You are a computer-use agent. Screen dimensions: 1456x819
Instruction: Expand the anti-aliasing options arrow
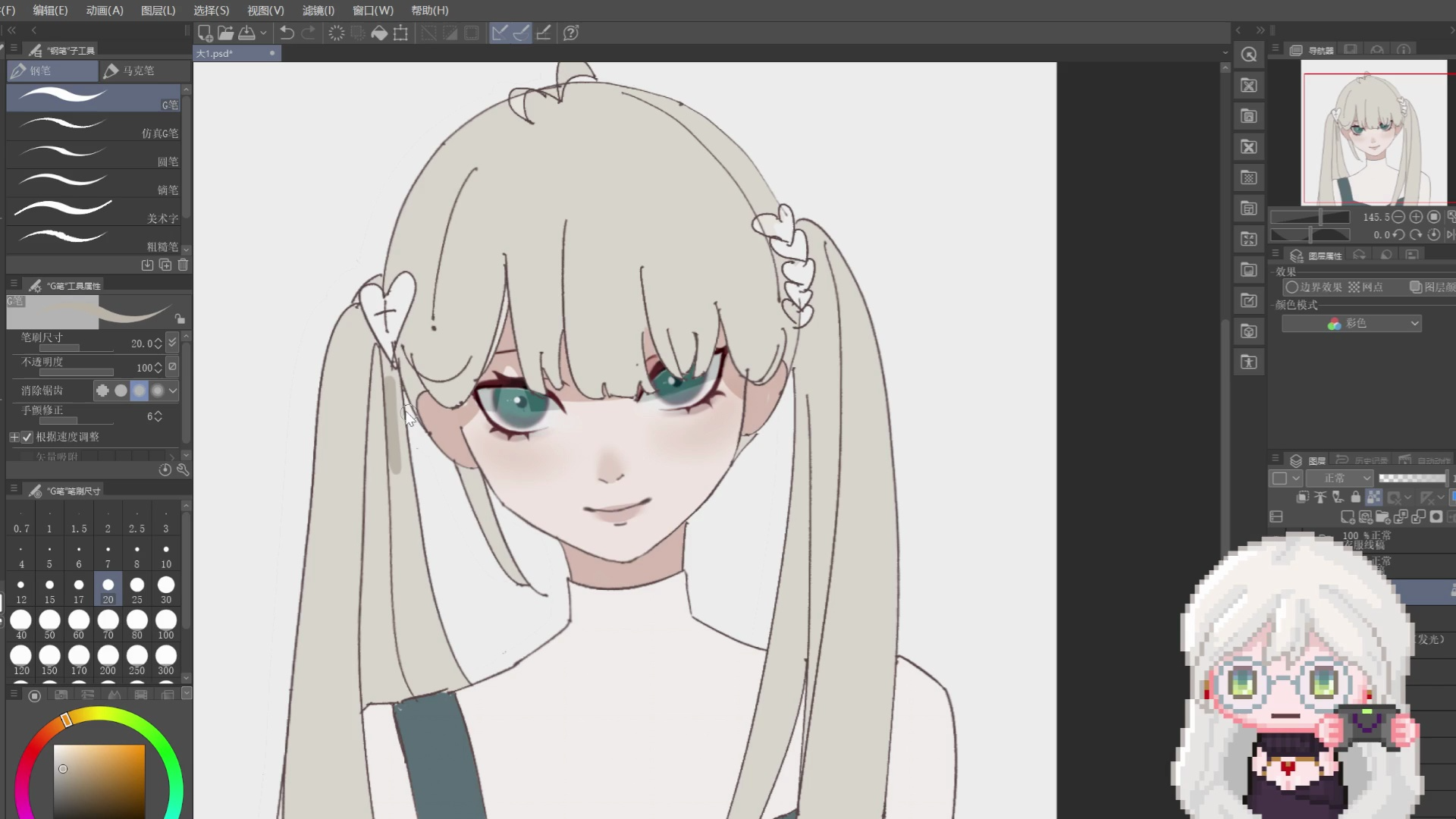(174, 391)
